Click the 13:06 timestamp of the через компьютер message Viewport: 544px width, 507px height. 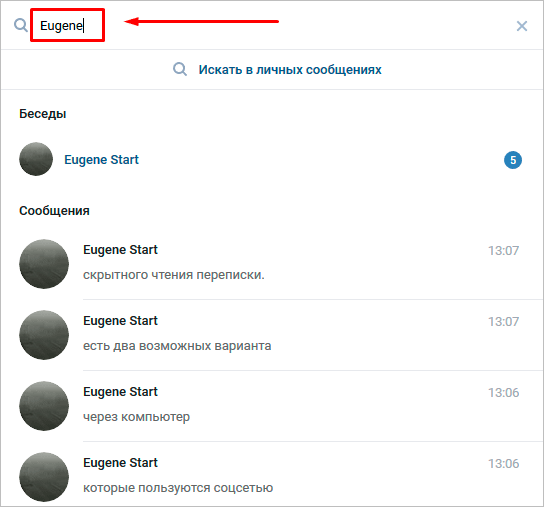pyautogui.click(x=503, y=392)
